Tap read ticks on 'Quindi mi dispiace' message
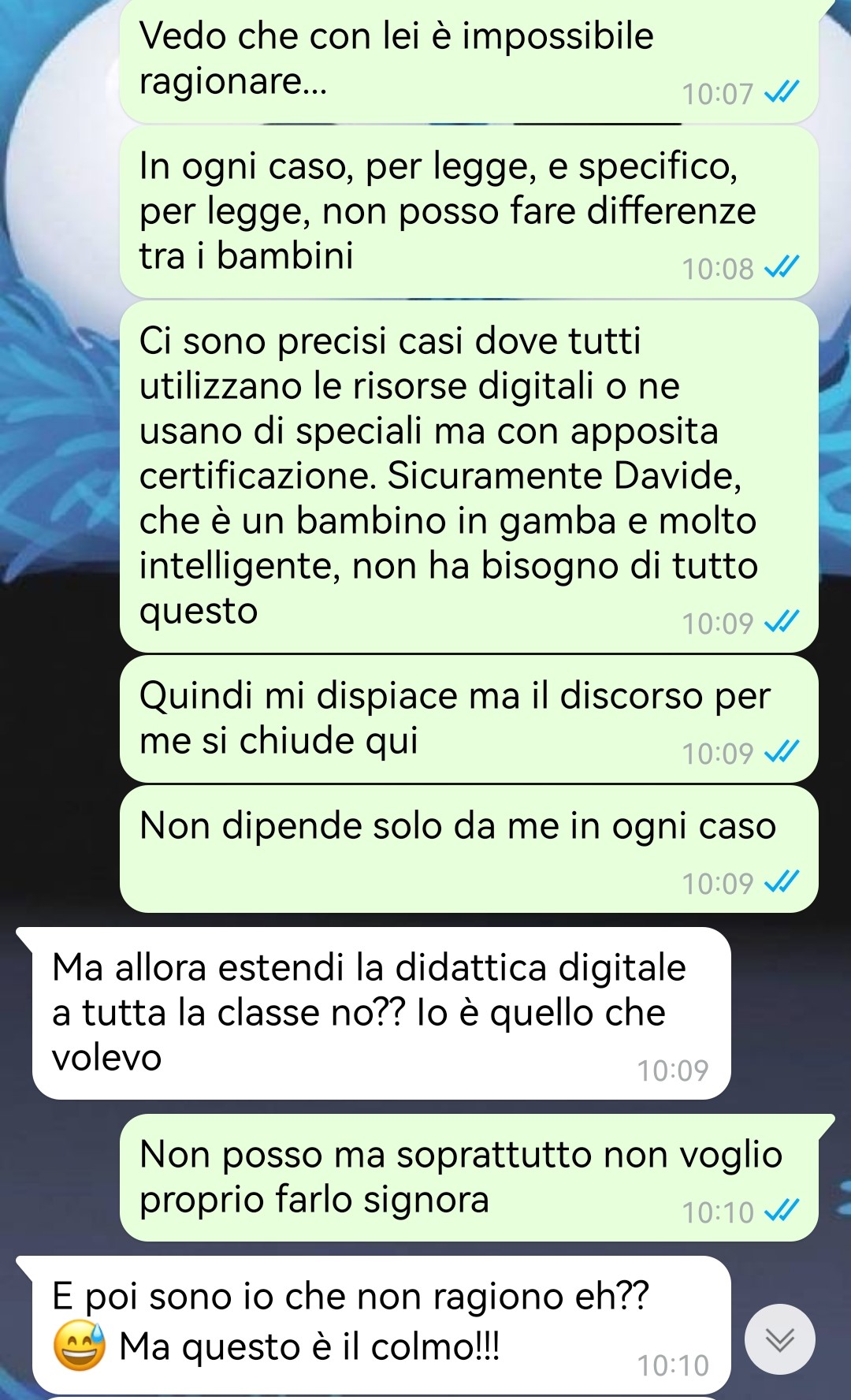 [782, 753]
